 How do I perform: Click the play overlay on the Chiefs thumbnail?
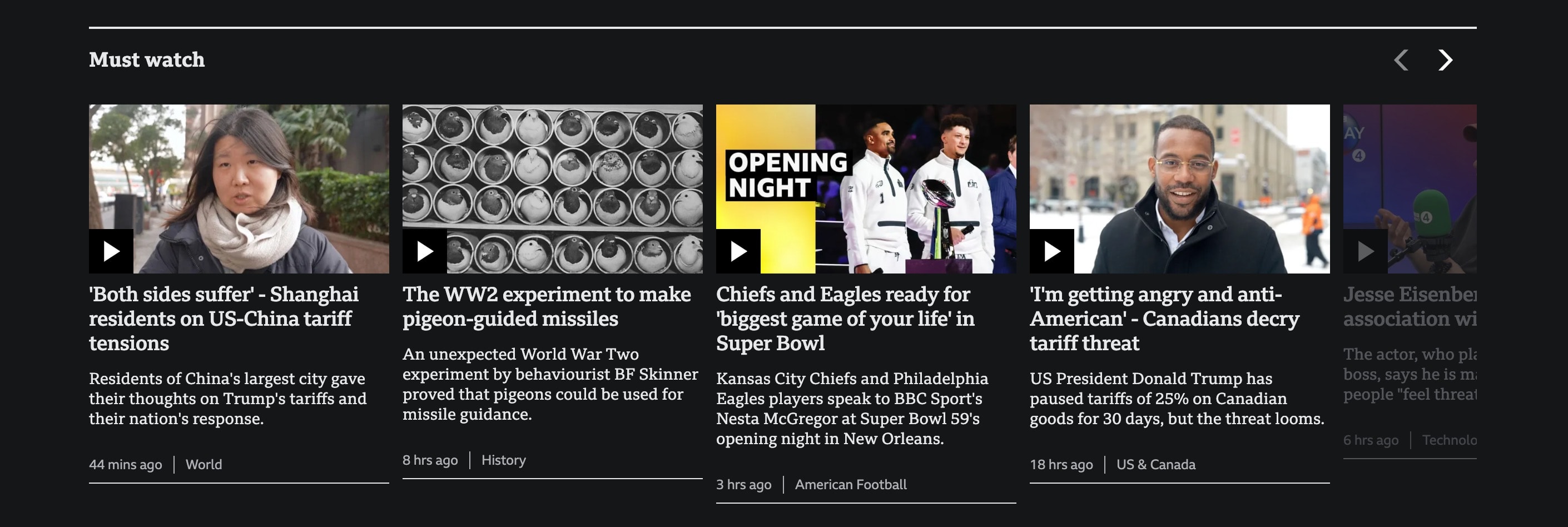pos(737,250)
